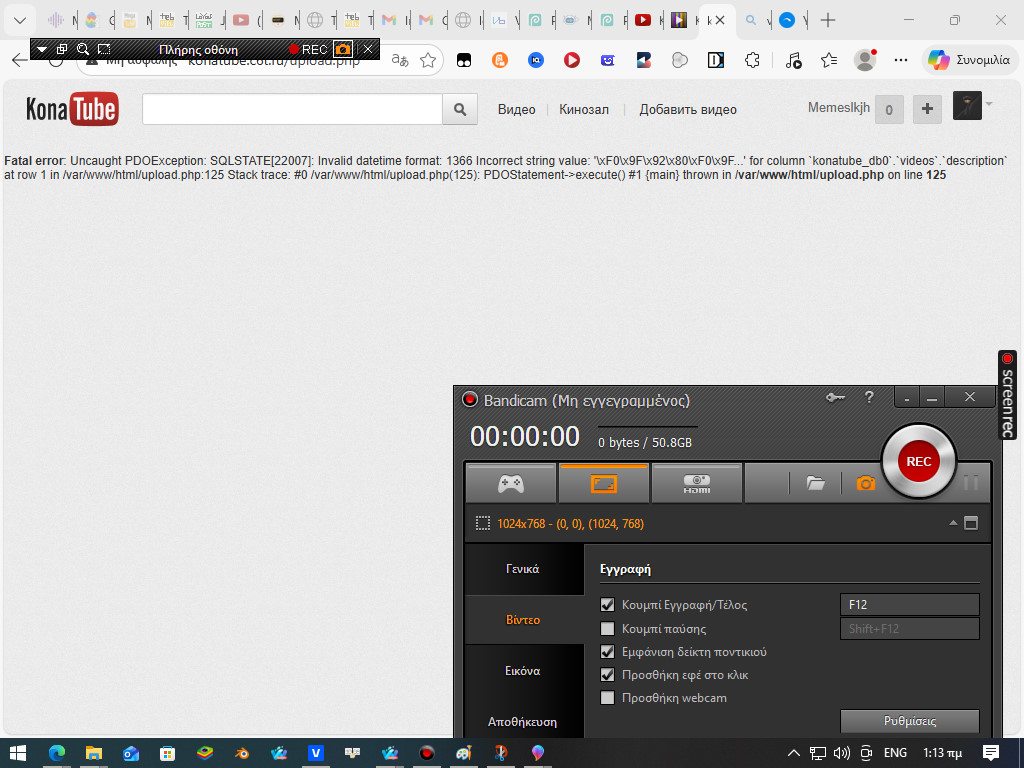The image size is (1024, 768).
Task: Click the KonaTube search magnifier button
Action: 460,109
